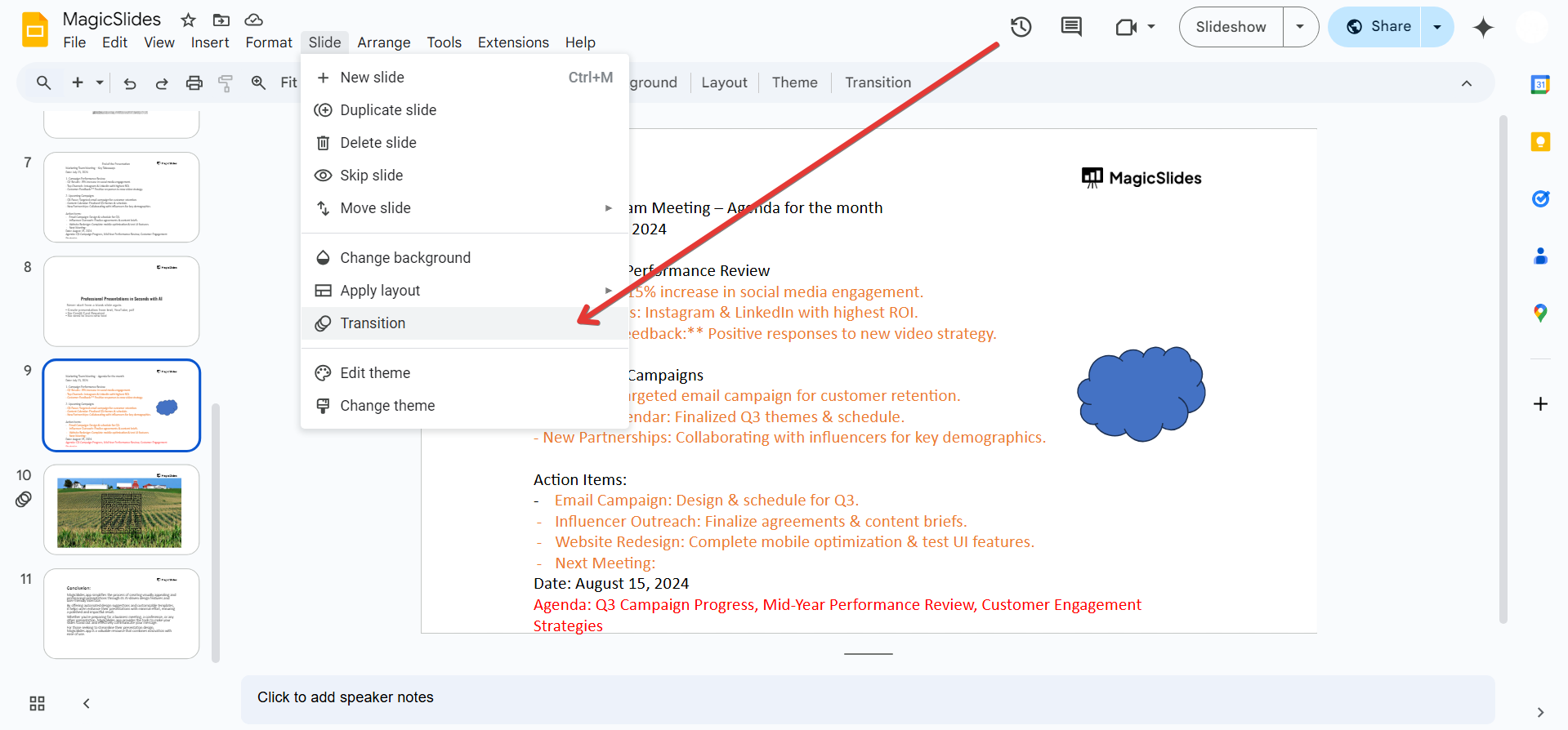Click the undo arrow icon

130,82
